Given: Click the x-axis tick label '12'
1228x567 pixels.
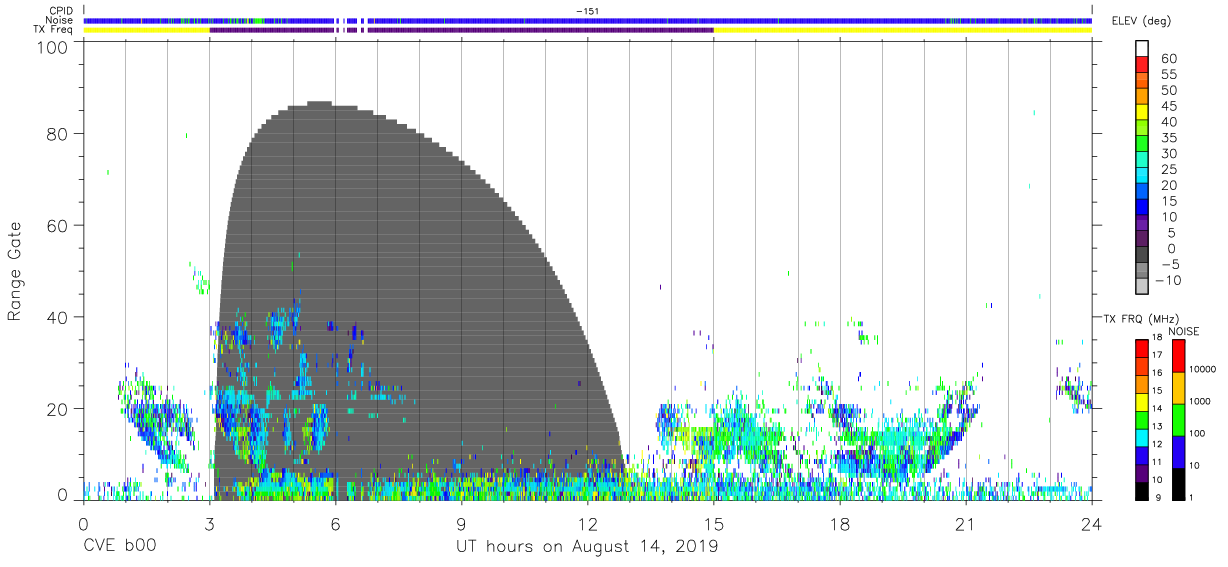Looking at the screenshot, I should point(587,523).
